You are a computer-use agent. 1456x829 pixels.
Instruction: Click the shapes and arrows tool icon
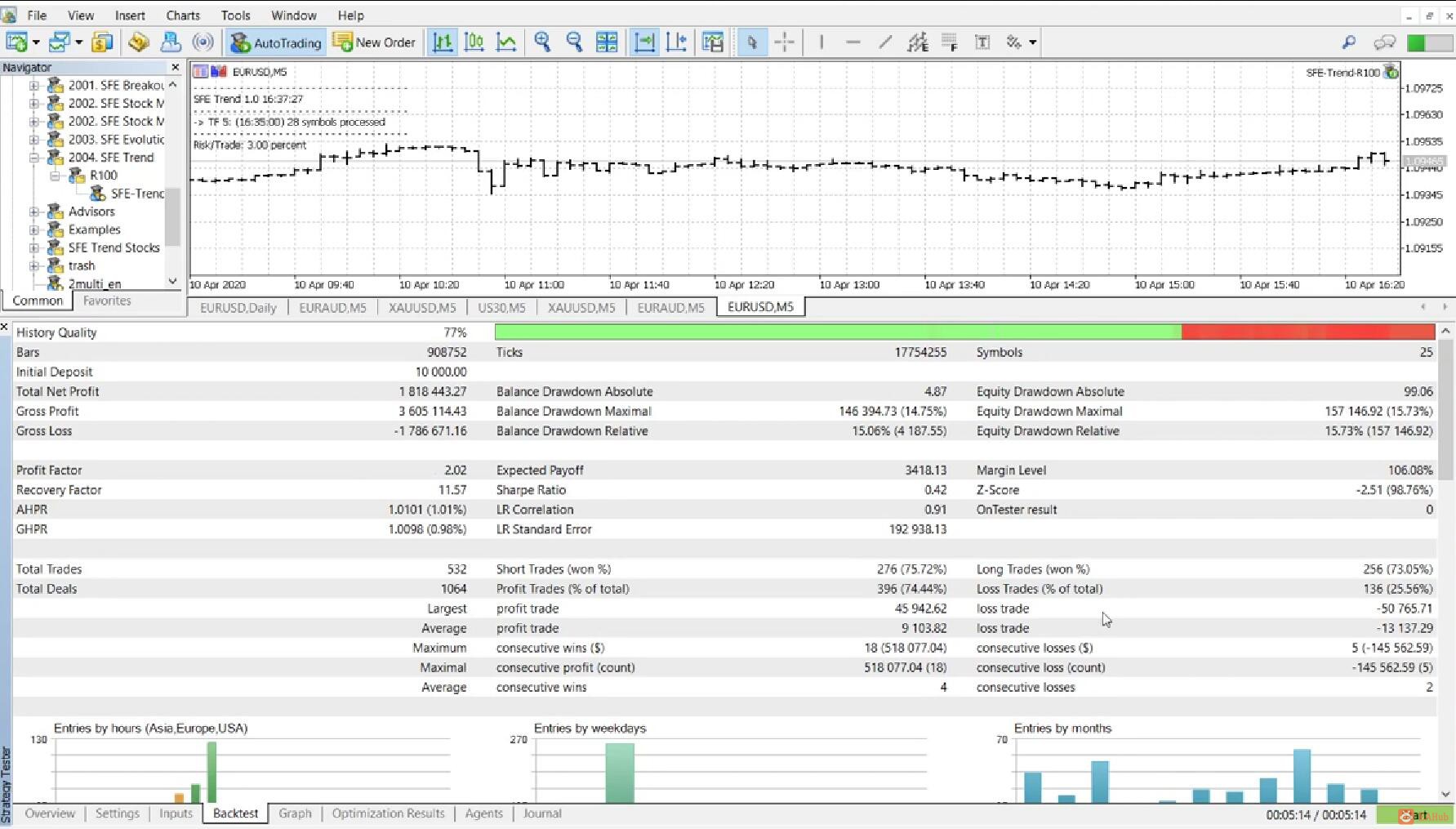pyautogui.click(x=1014, y=42)
